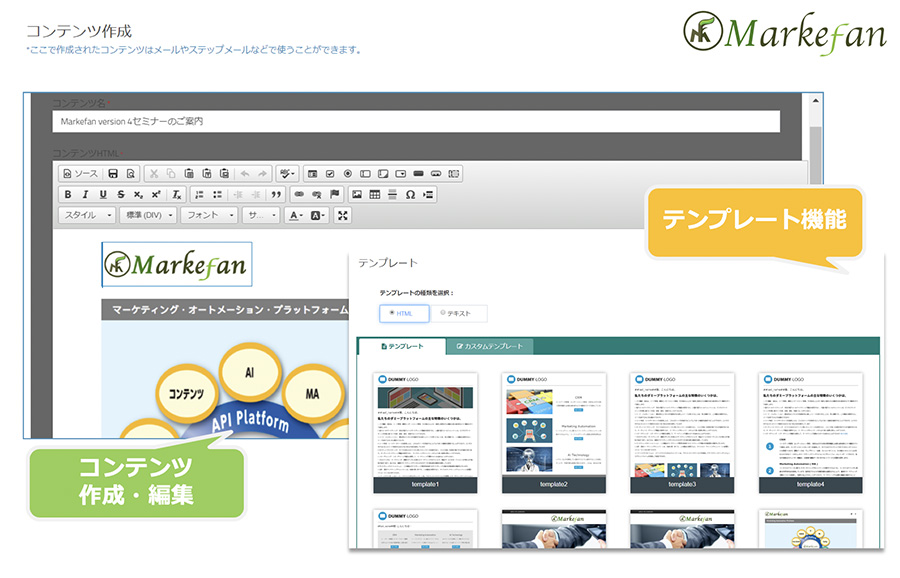Switch to the テンプレート tab
The image size is (900, 578).
coord(402,347)
